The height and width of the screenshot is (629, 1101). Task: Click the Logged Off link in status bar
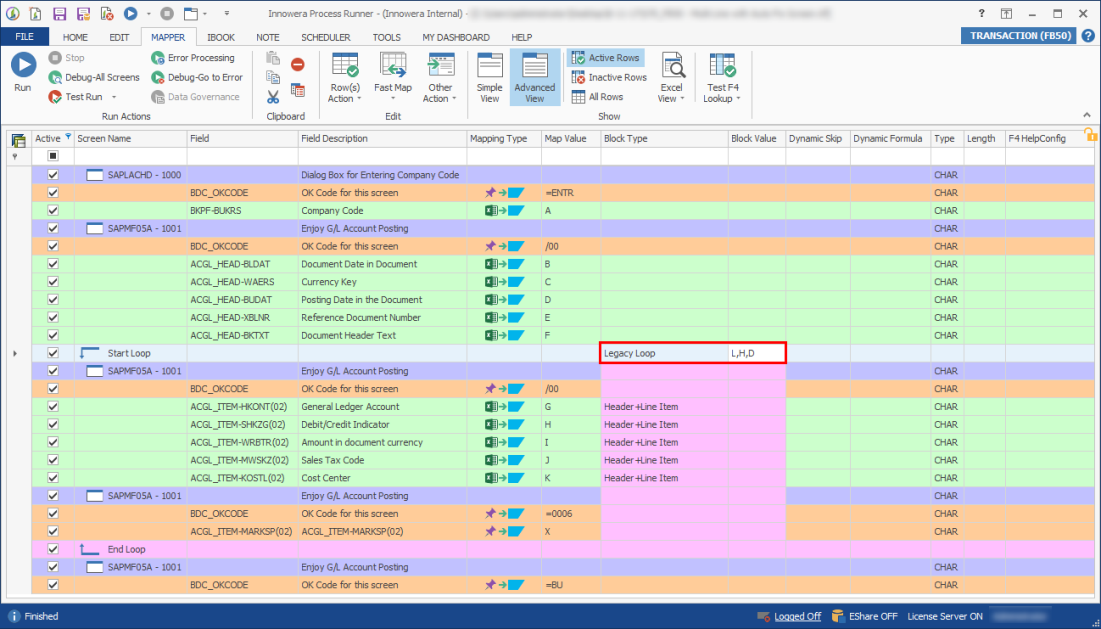(797, 616)
